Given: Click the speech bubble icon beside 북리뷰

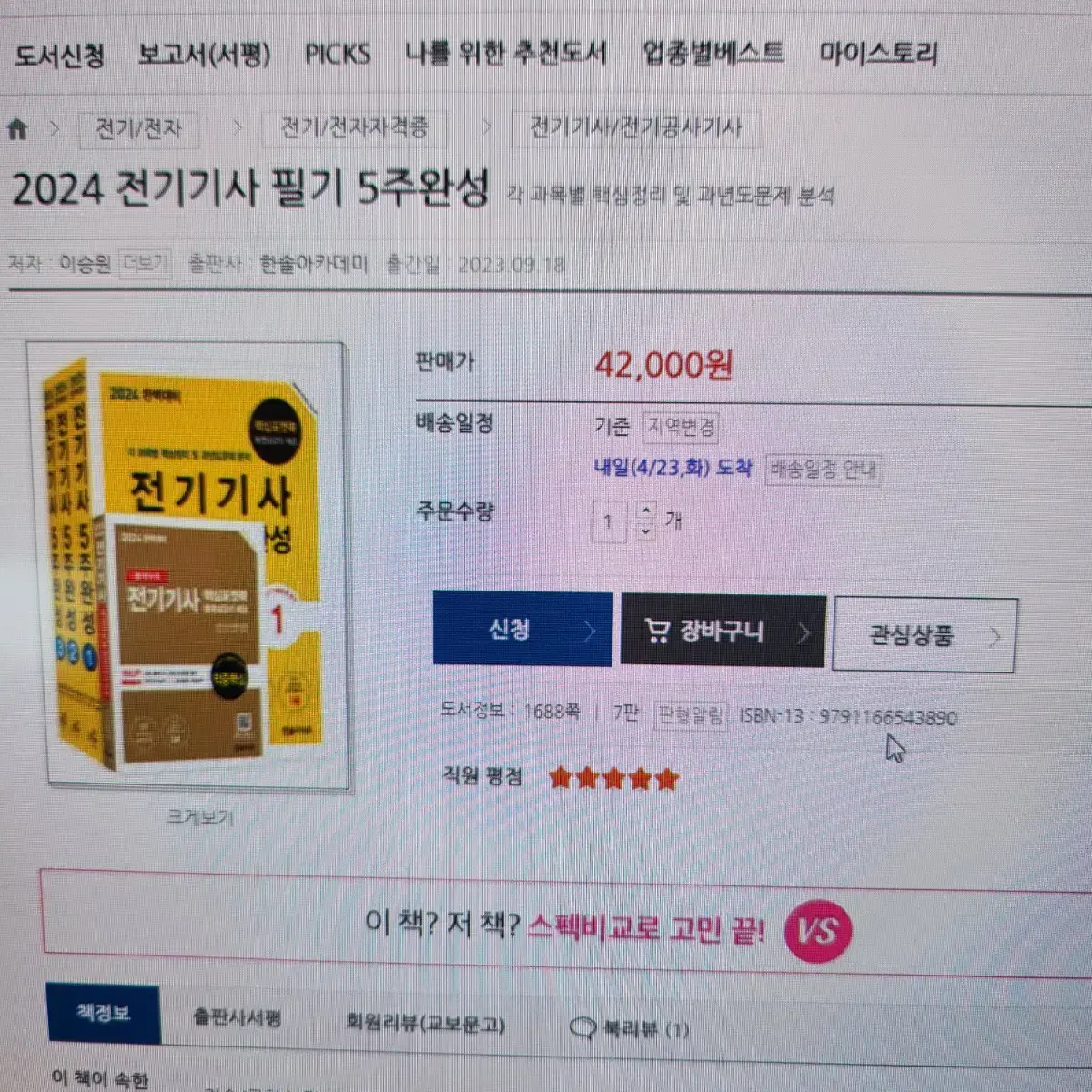Looking at the screenshot, I should (x=582, y=1029).
